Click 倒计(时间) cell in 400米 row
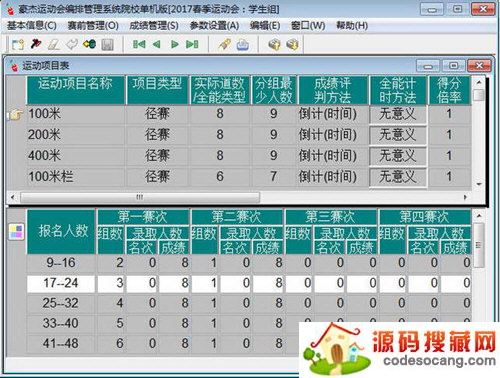 tap(333, 156)
